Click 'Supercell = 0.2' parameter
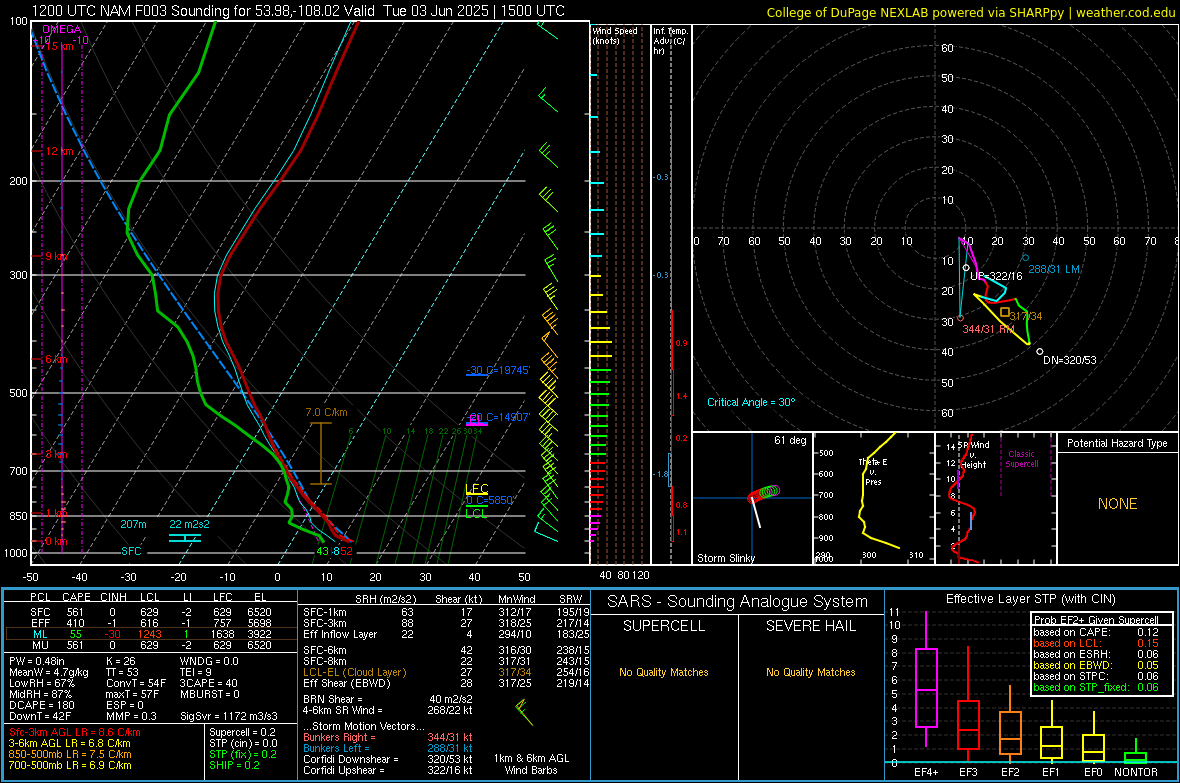Image resolution: width=1180 pixels, height=783 pixels. (x=242, y=733)
